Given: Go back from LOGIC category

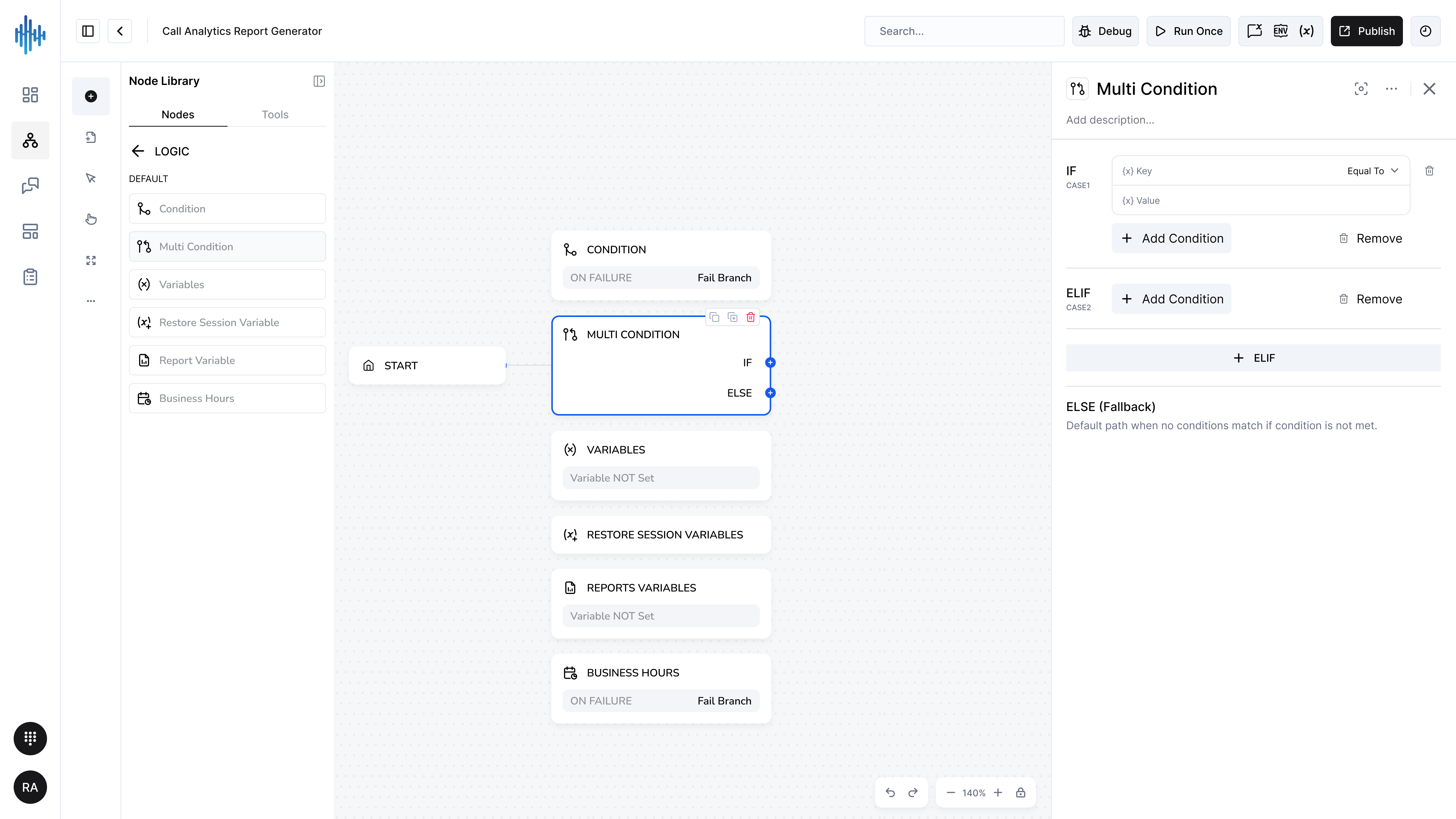Looking at the screenshot, I should [x=138, y=151].
